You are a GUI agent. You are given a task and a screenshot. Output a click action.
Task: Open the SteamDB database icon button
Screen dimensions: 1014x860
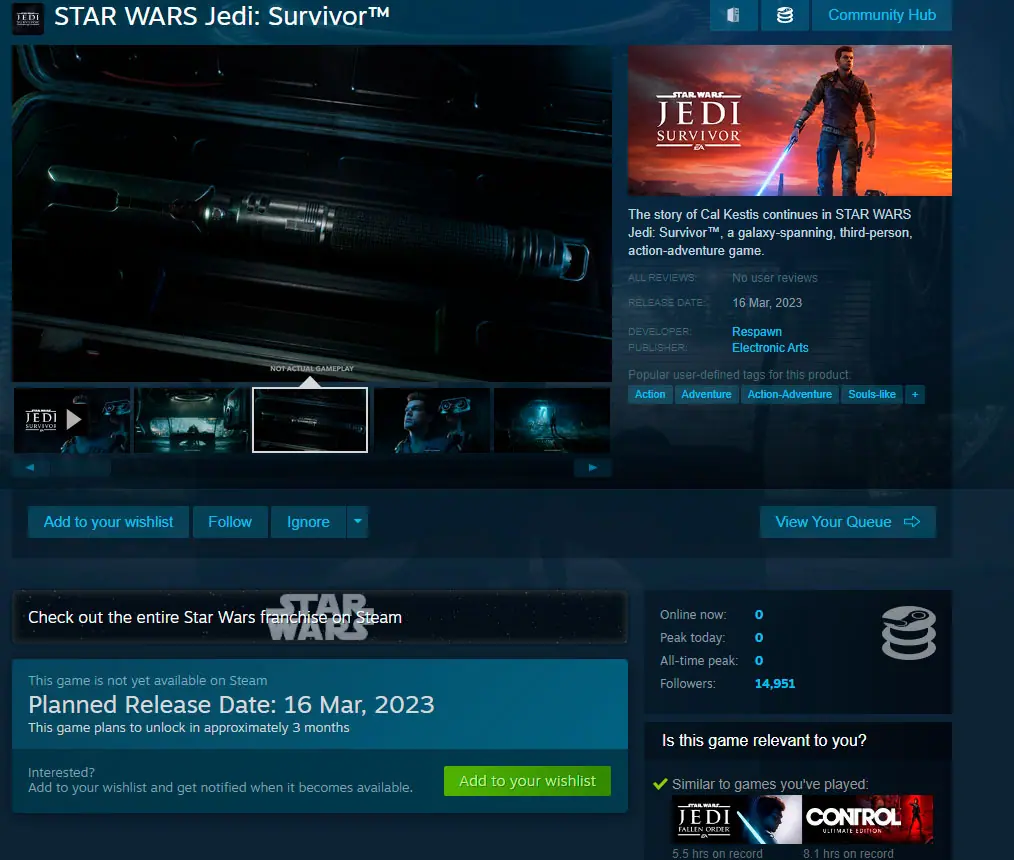pyautogui.click(x=785, y=15)
